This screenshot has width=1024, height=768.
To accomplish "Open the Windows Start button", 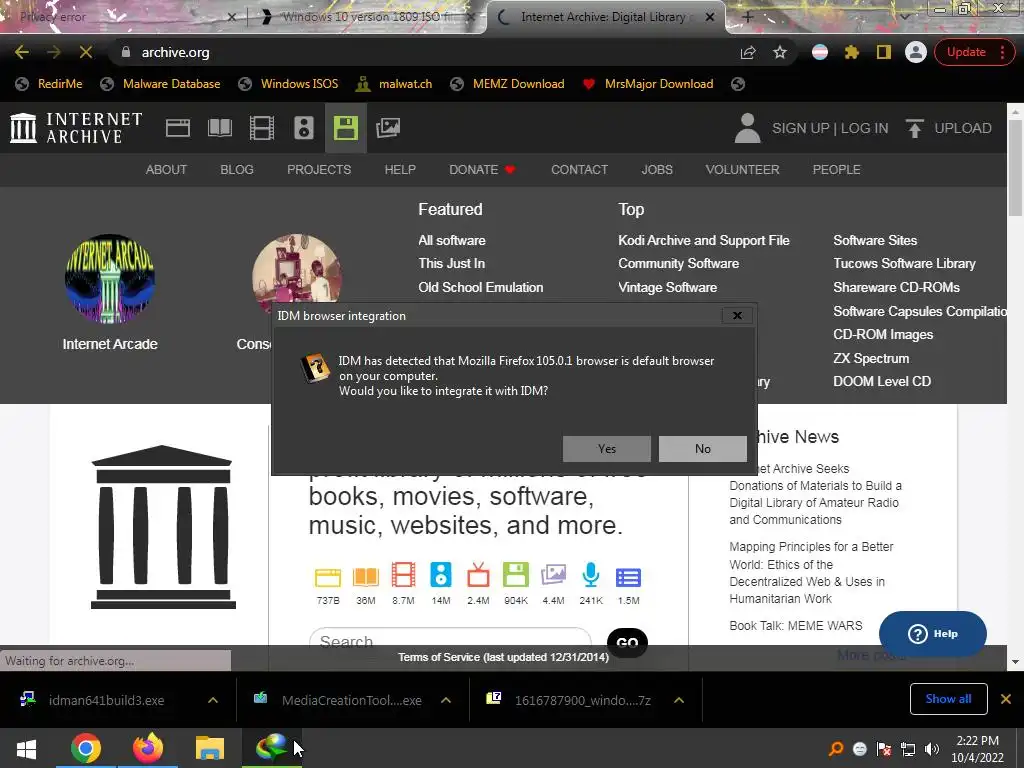I will tap(26, 748).
